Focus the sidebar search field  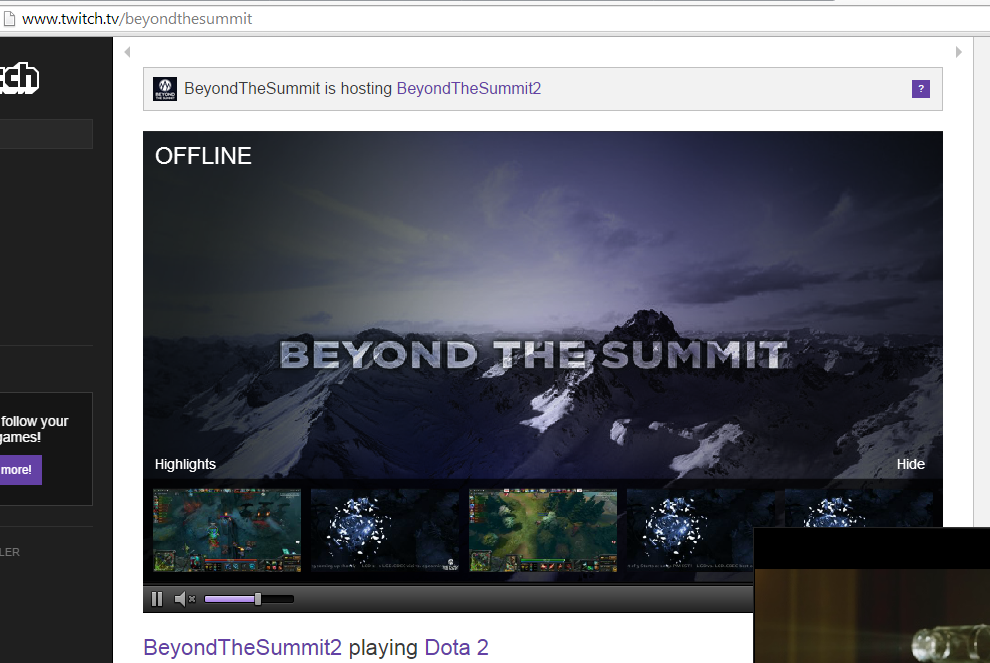click(x=45, y=134)
